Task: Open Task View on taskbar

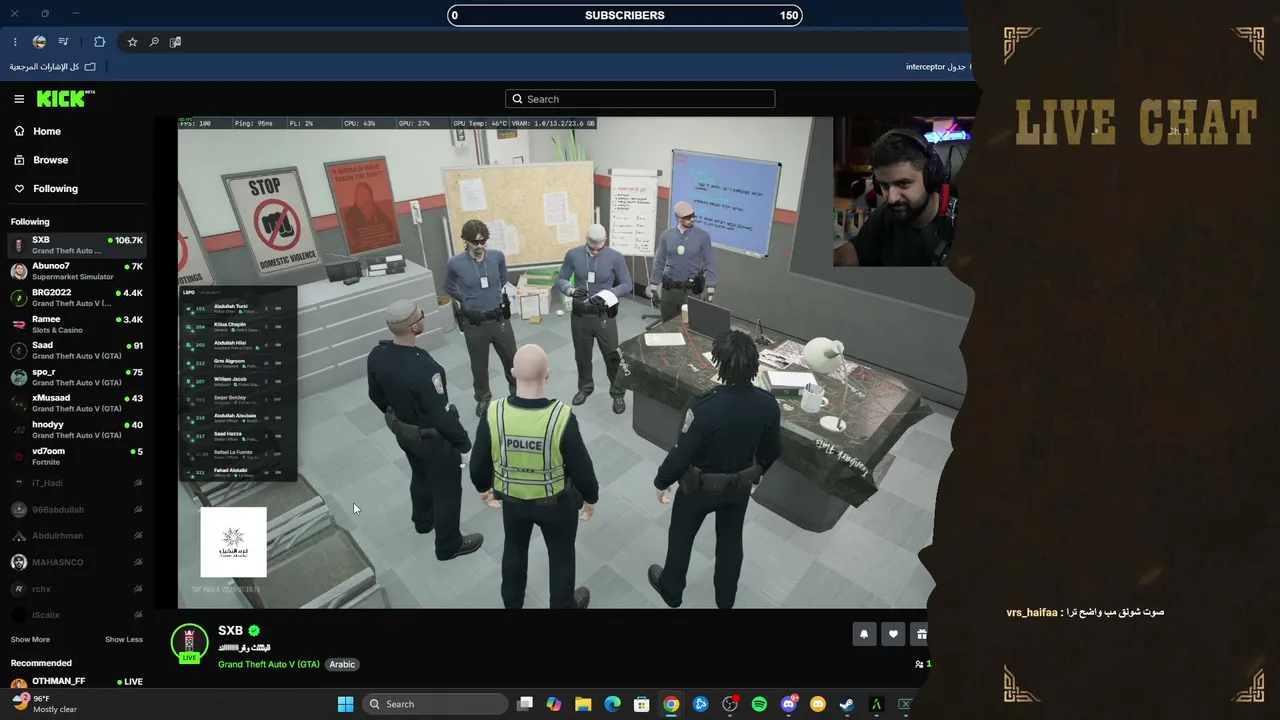Action: [x=525, y=704]
